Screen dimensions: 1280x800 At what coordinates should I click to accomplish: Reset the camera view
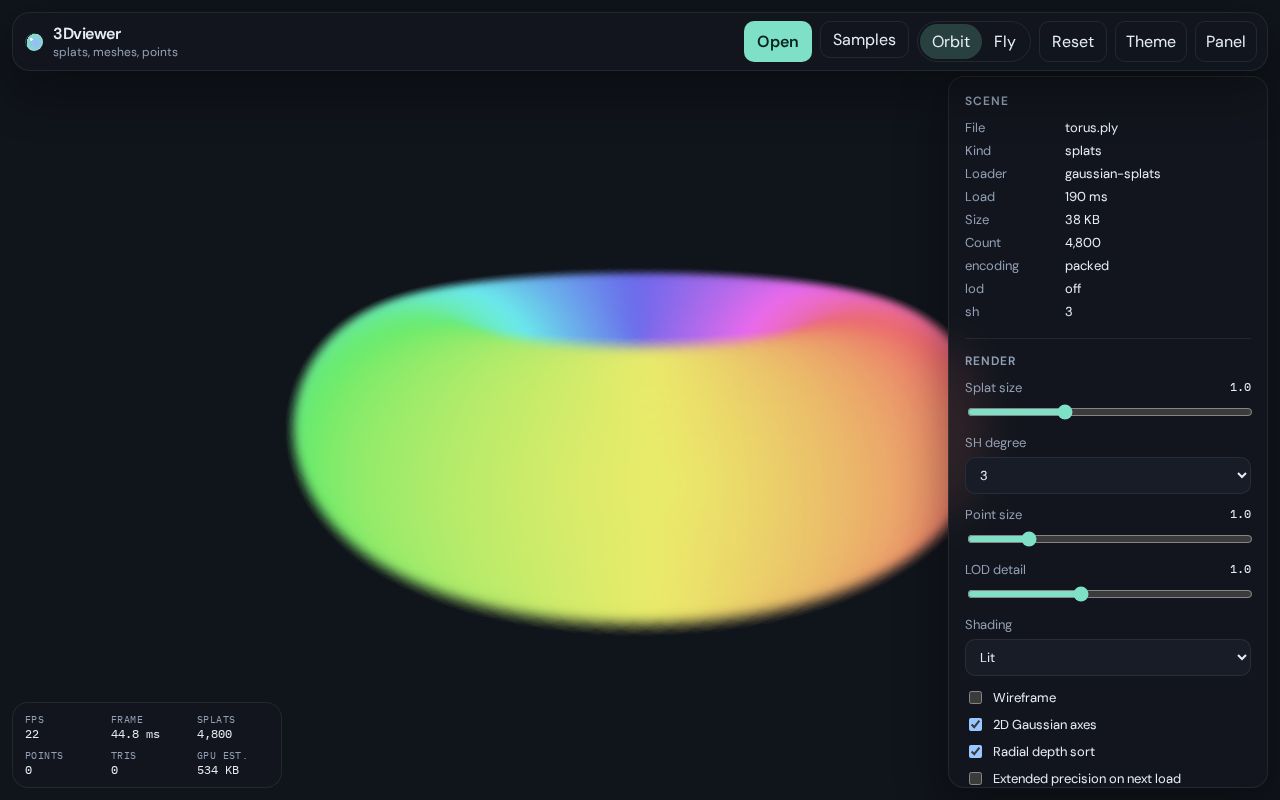[x=1073, y=42]
